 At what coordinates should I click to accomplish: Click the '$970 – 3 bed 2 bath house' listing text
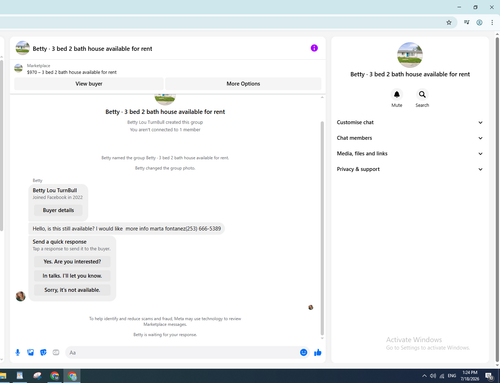coord(72,72)
